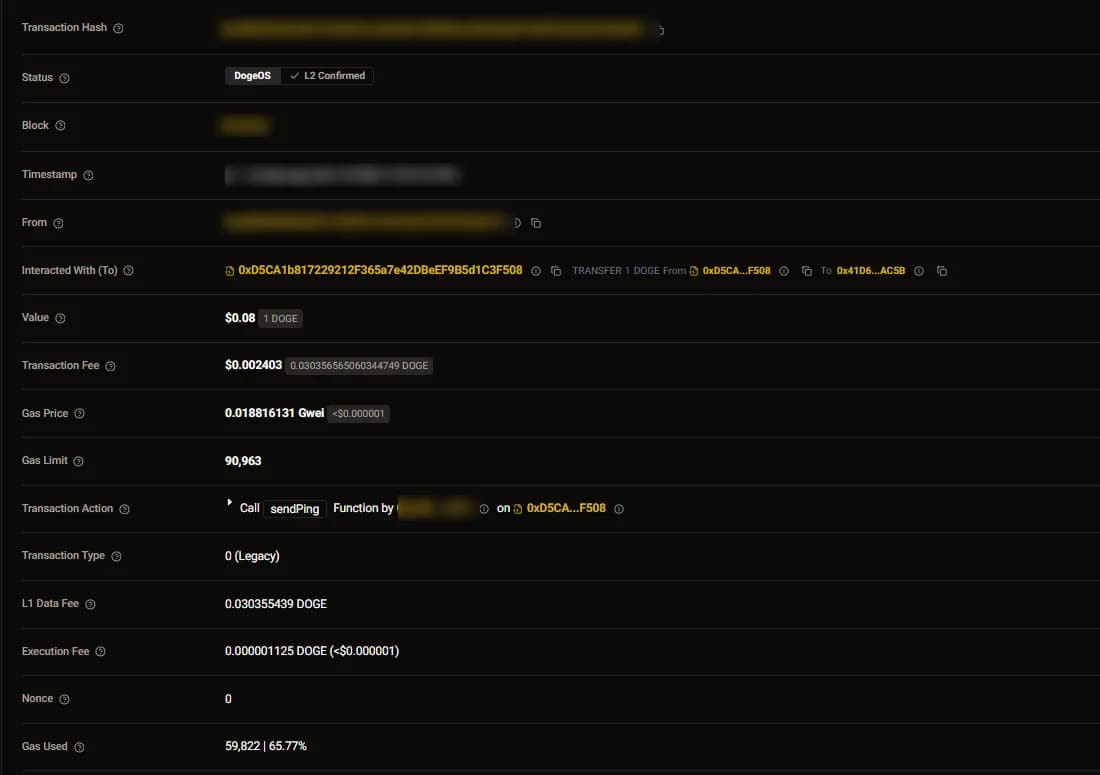This screenshot has width=1100, height=775.
Task: Click the TRANSFER 1 DOGE From text
Action: point(629,271)
